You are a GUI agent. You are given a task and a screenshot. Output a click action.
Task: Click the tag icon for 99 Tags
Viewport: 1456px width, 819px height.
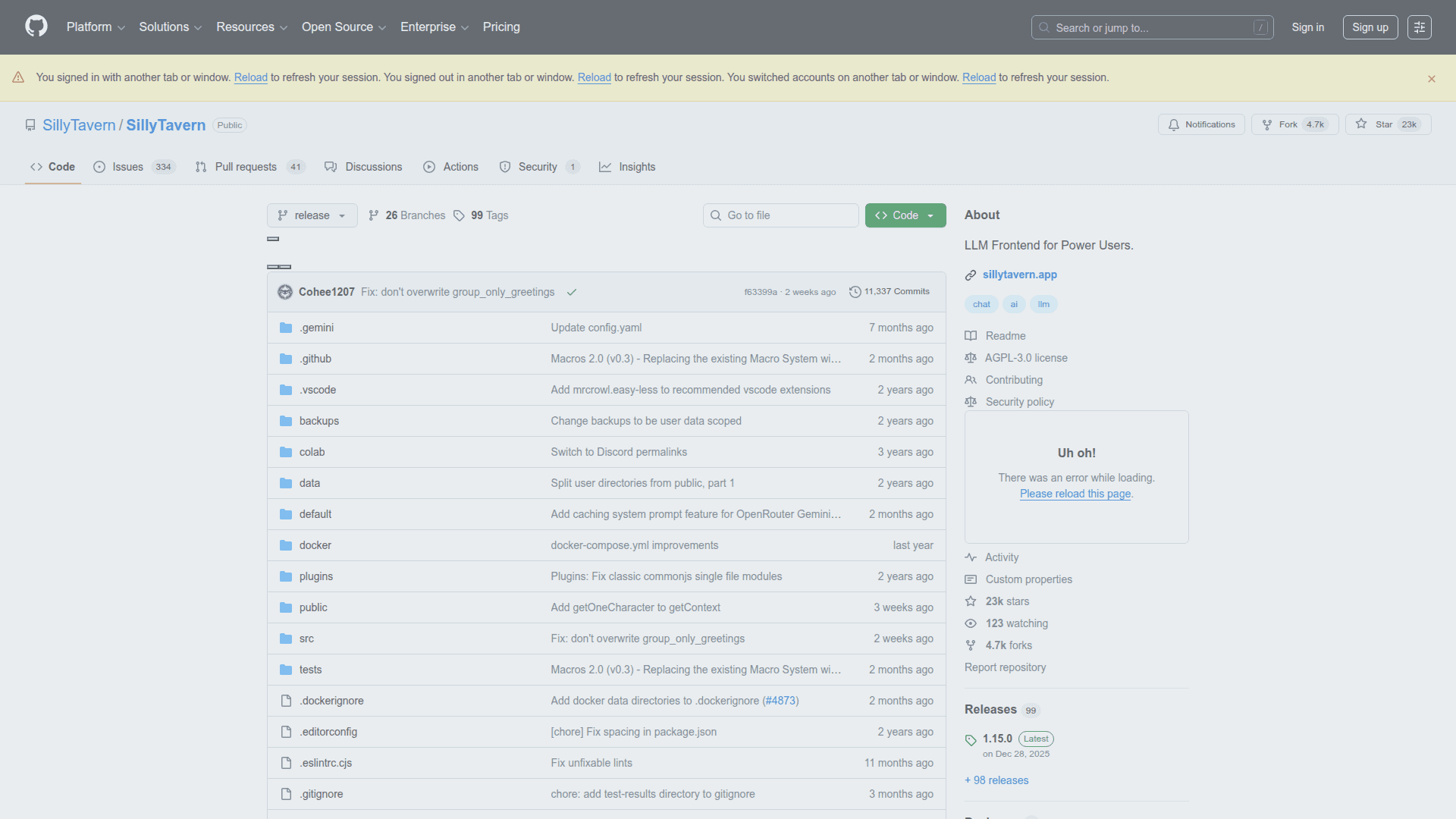459,216
